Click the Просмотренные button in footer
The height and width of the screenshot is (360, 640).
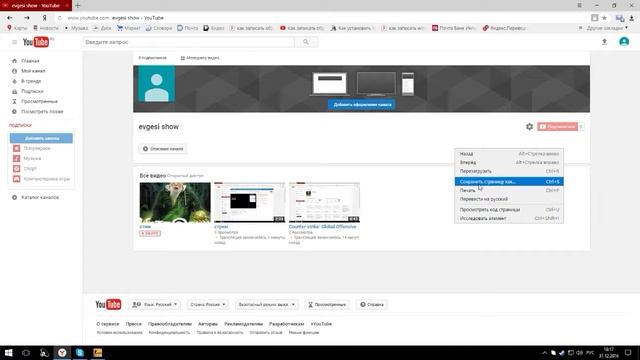pyautogui.click(x=327, y=304)
